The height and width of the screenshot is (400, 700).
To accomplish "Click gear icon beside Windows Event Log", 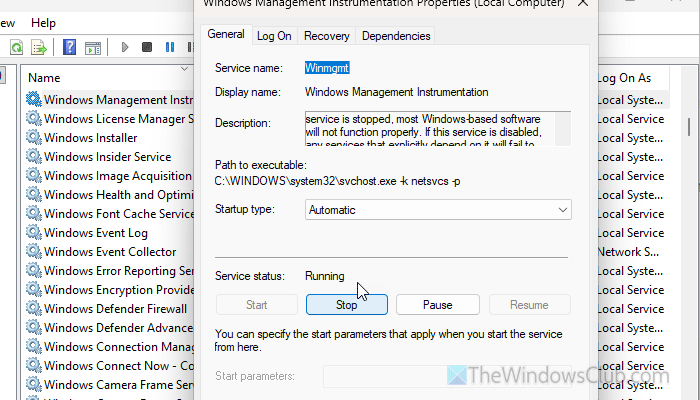I will (x=33, y=232).
